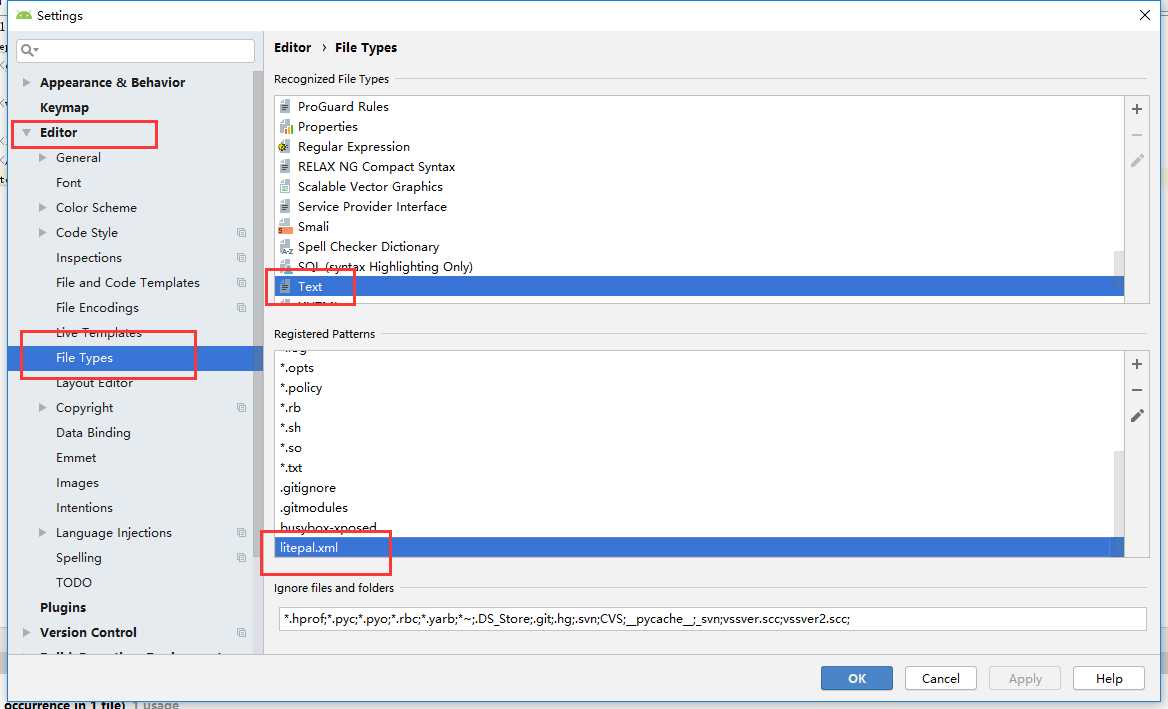Edit the selected recognized file type
1168x709 pixels.
(1137, 160)
